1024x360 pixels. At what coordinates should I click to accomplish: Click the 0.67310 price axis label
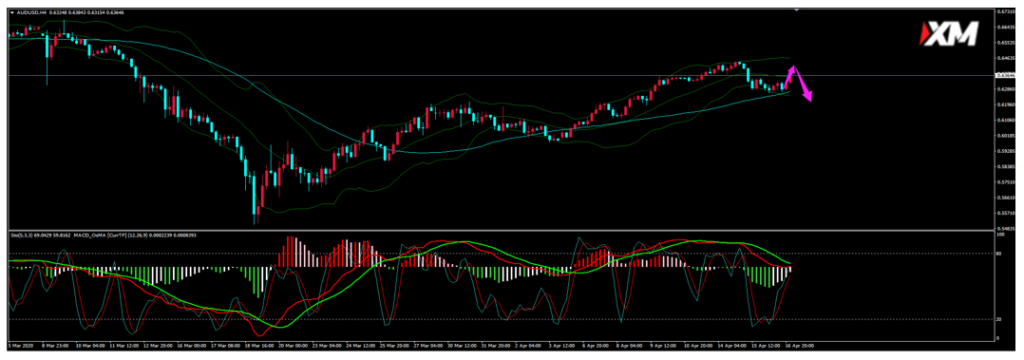coord(1005,11)
